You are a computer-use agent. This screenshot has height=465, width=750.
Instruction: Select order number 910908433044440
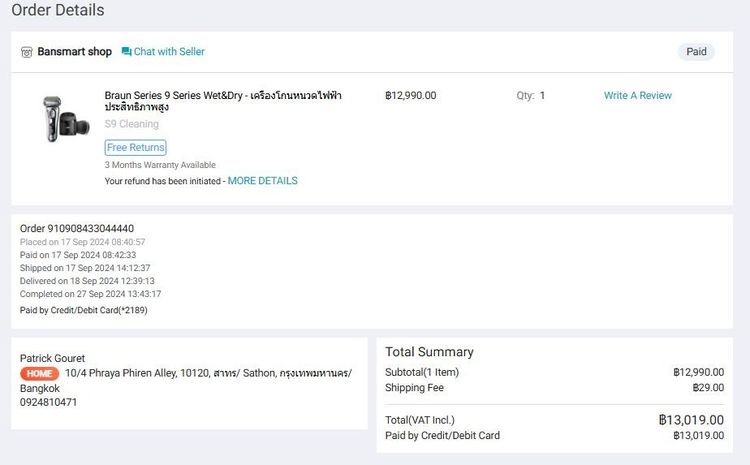90,229
